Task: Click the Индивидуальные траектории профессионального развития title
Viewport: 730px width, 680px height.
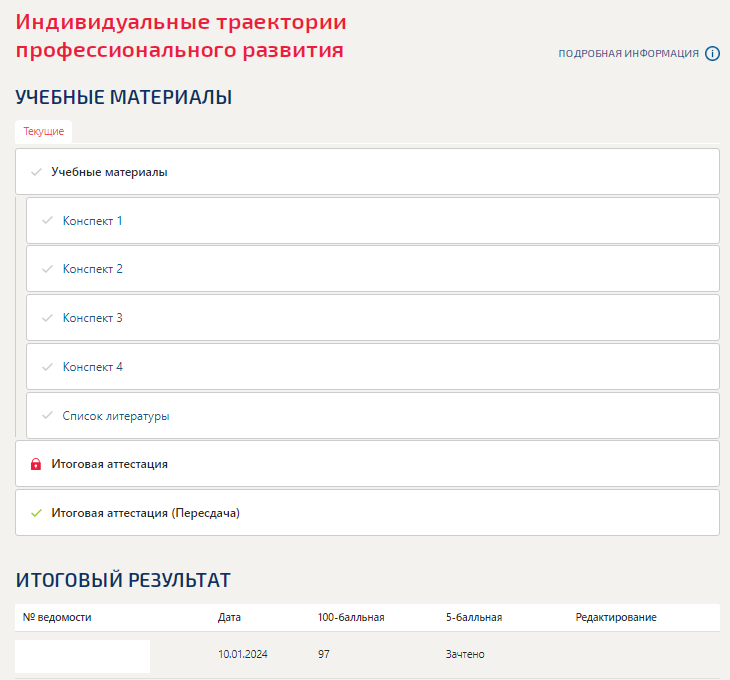Action: coord(181,36)
